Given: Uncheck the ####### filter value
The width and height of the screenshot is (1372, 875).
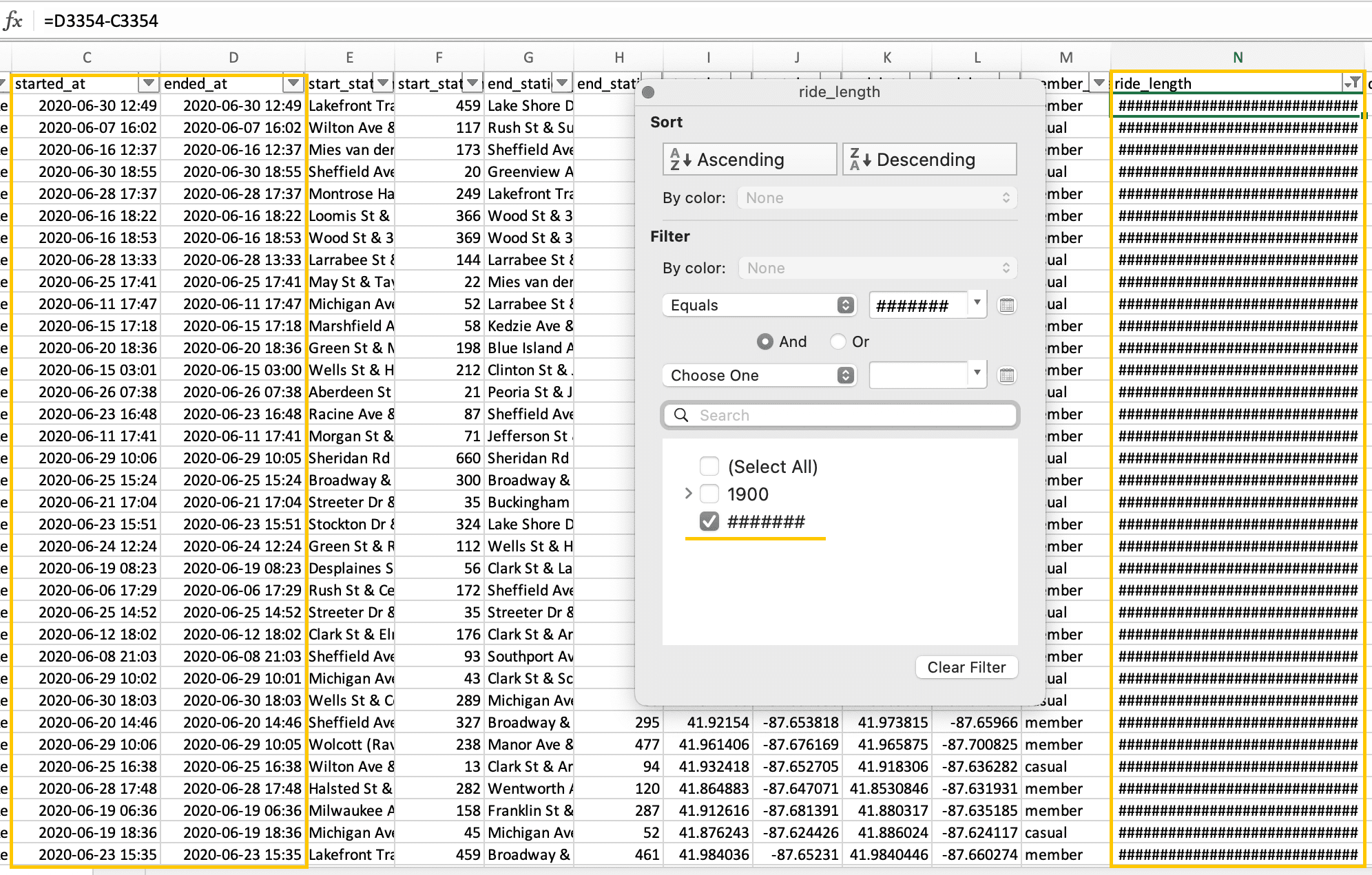Looking at the screenshot, I should [709, 522].
